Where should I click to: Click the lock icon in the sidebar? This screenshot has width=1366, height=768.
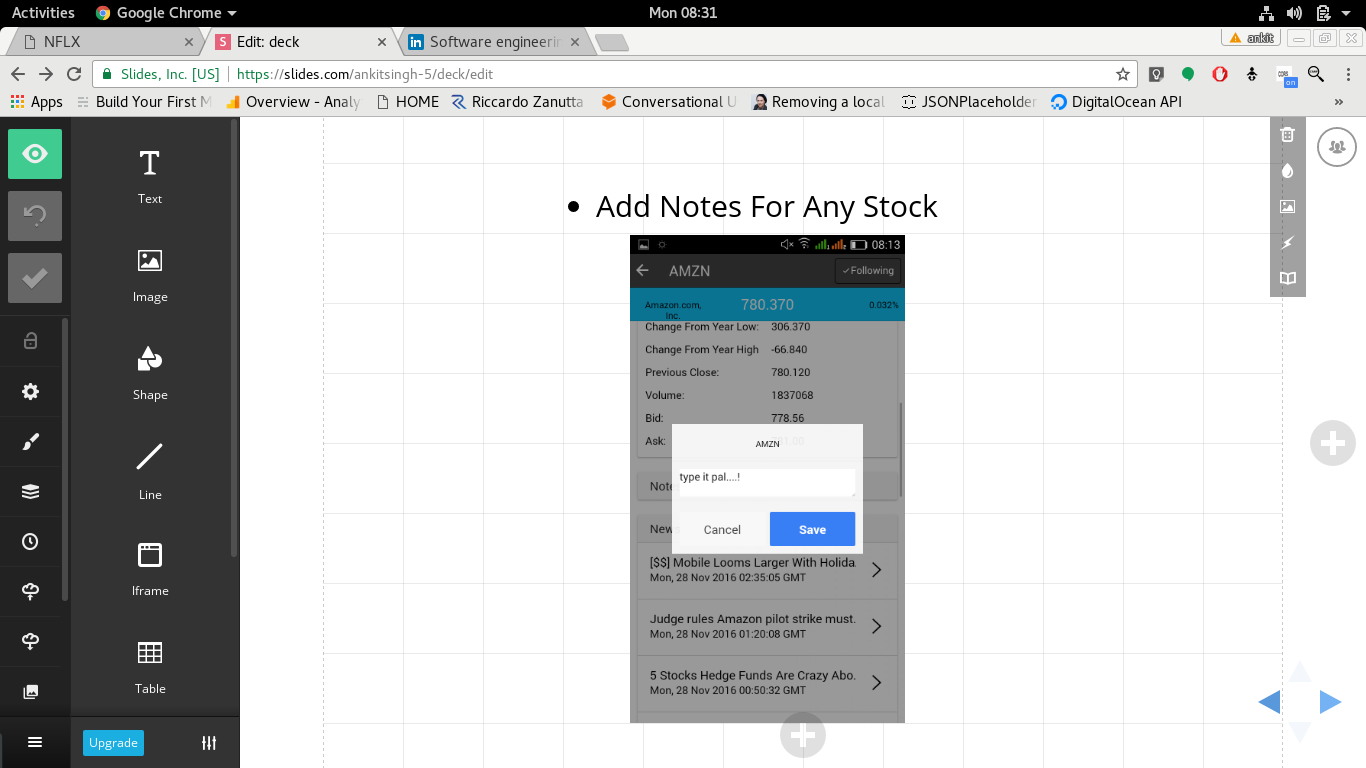[x=30, y=341]
